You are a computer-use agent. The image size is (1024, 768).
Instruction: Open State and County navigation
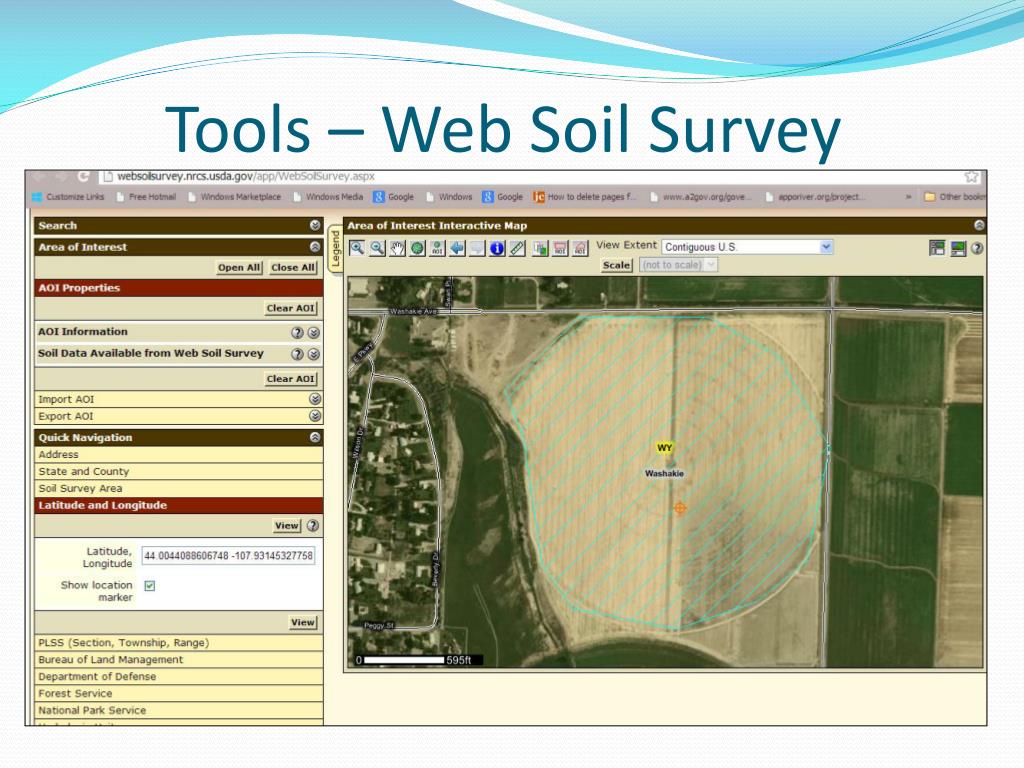pyautogui.click(x=179, y=472)
